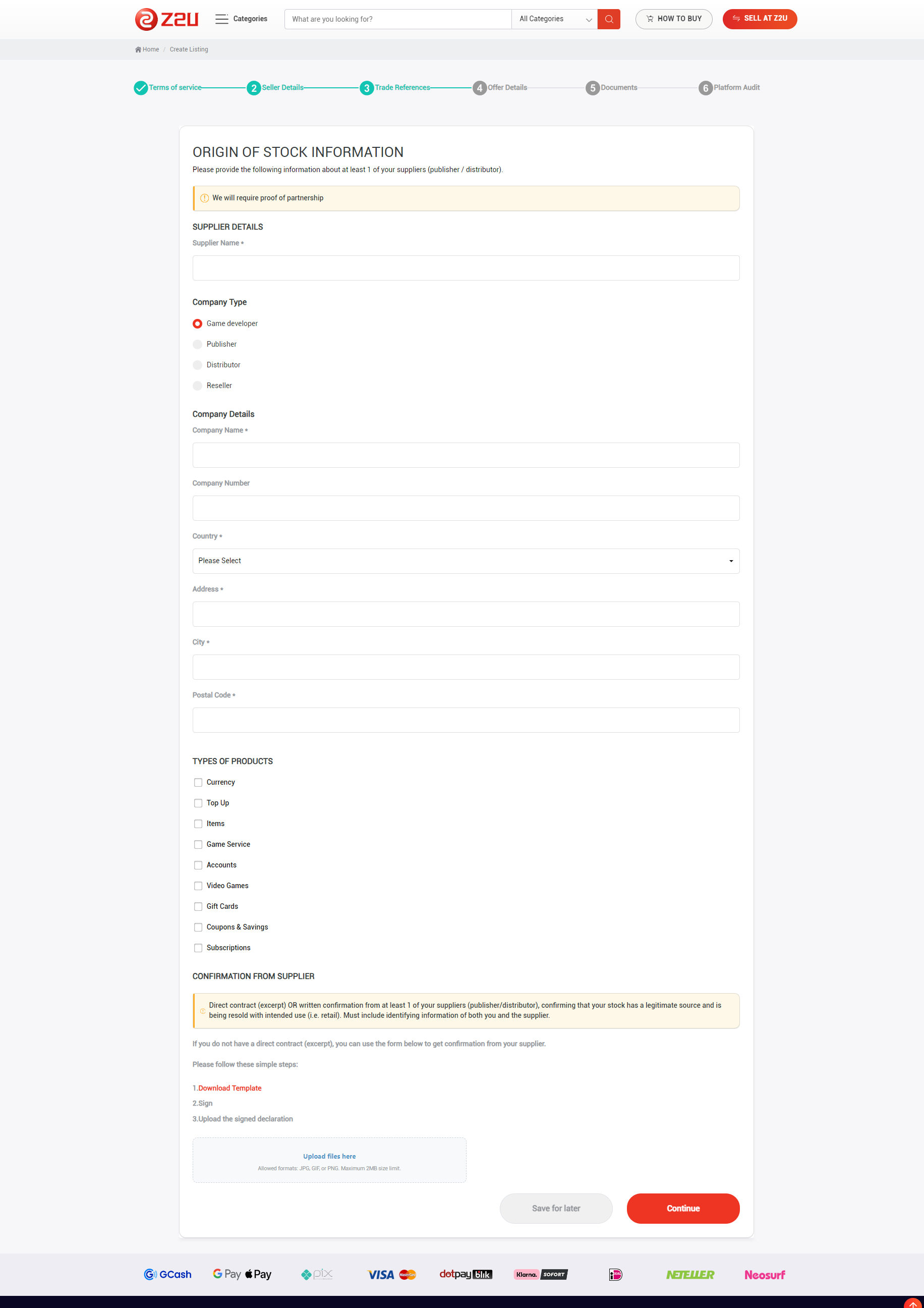
Task: Select the Publisher radio button
Action: tap(198, 344)
